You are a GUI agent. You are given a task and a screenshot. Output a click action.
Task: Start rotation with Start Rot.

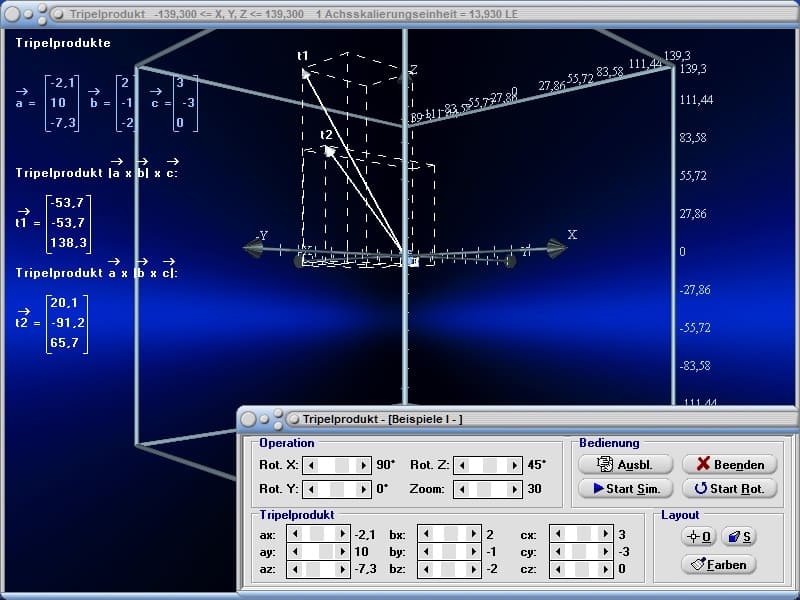[730, 488]
